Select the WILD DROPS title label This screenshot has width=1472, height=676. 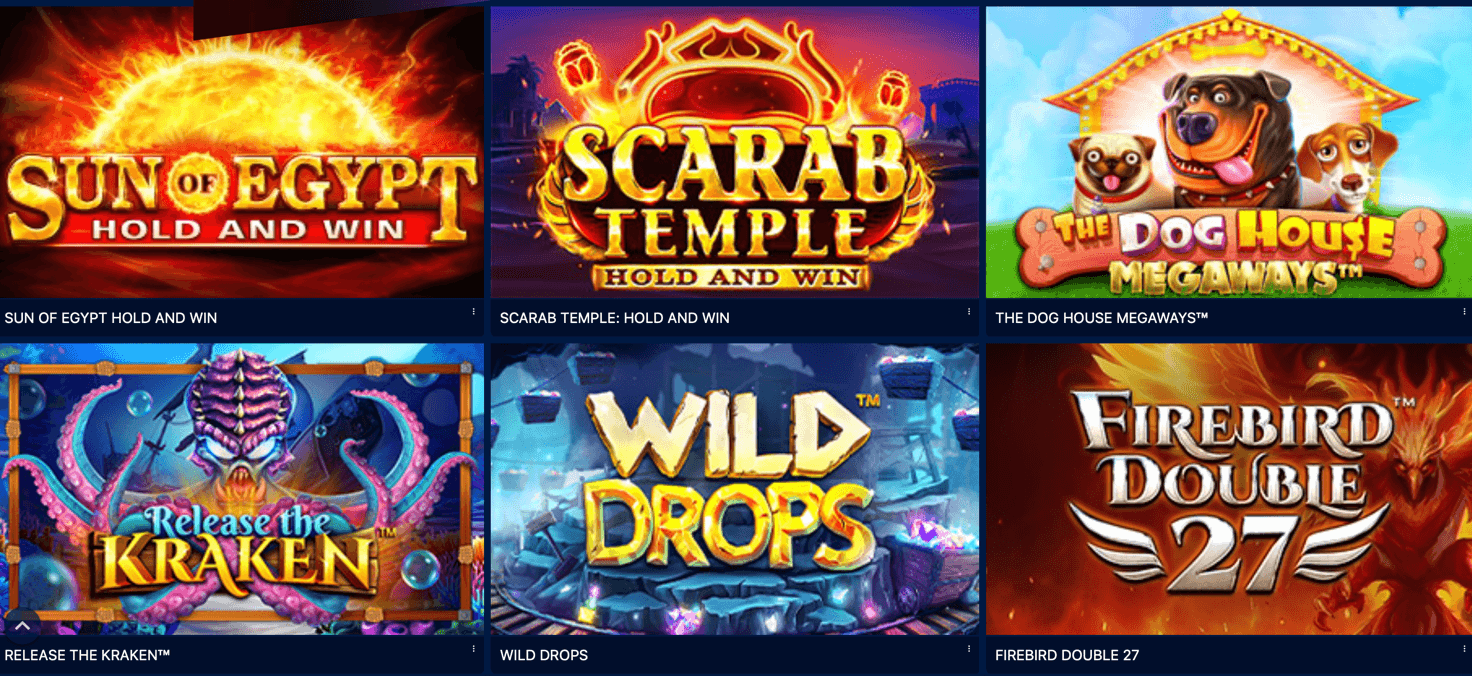[544, 655]
